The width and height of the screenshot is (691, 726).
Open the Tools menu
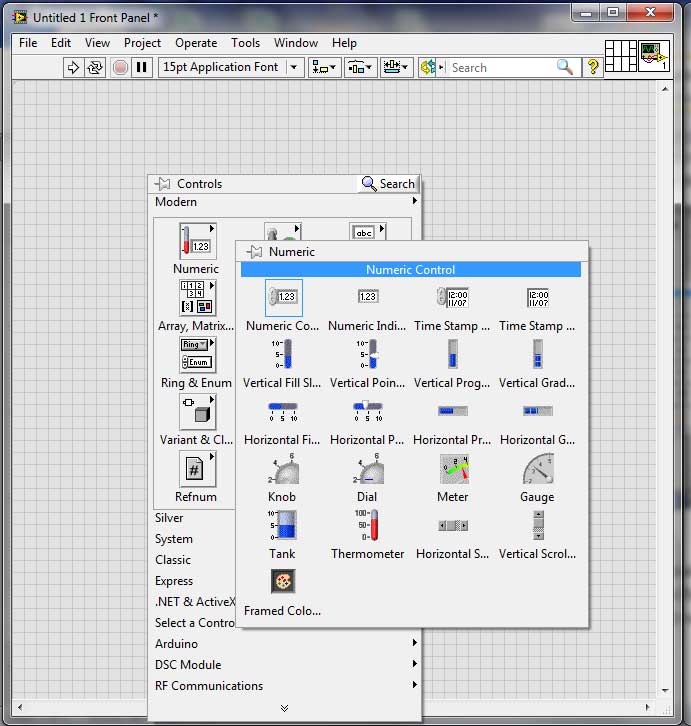245,43
